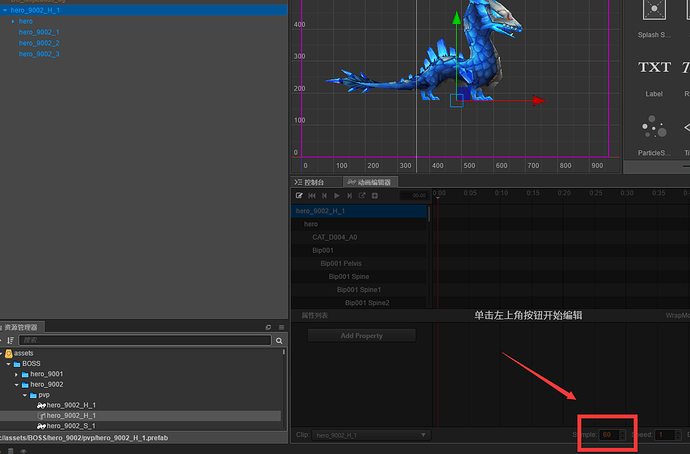This screenshot has height=454, width=690.
Task: Collapse the pvp folder
Action: point(25,395)
